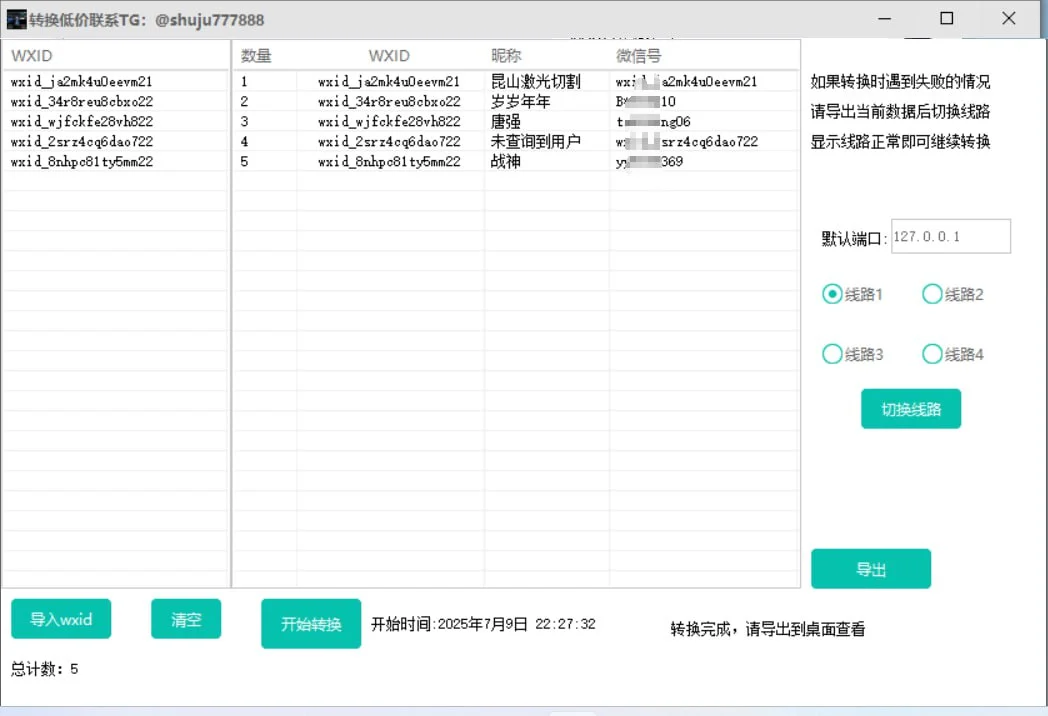Click WXID column header in right table

(x=389, y=55)
